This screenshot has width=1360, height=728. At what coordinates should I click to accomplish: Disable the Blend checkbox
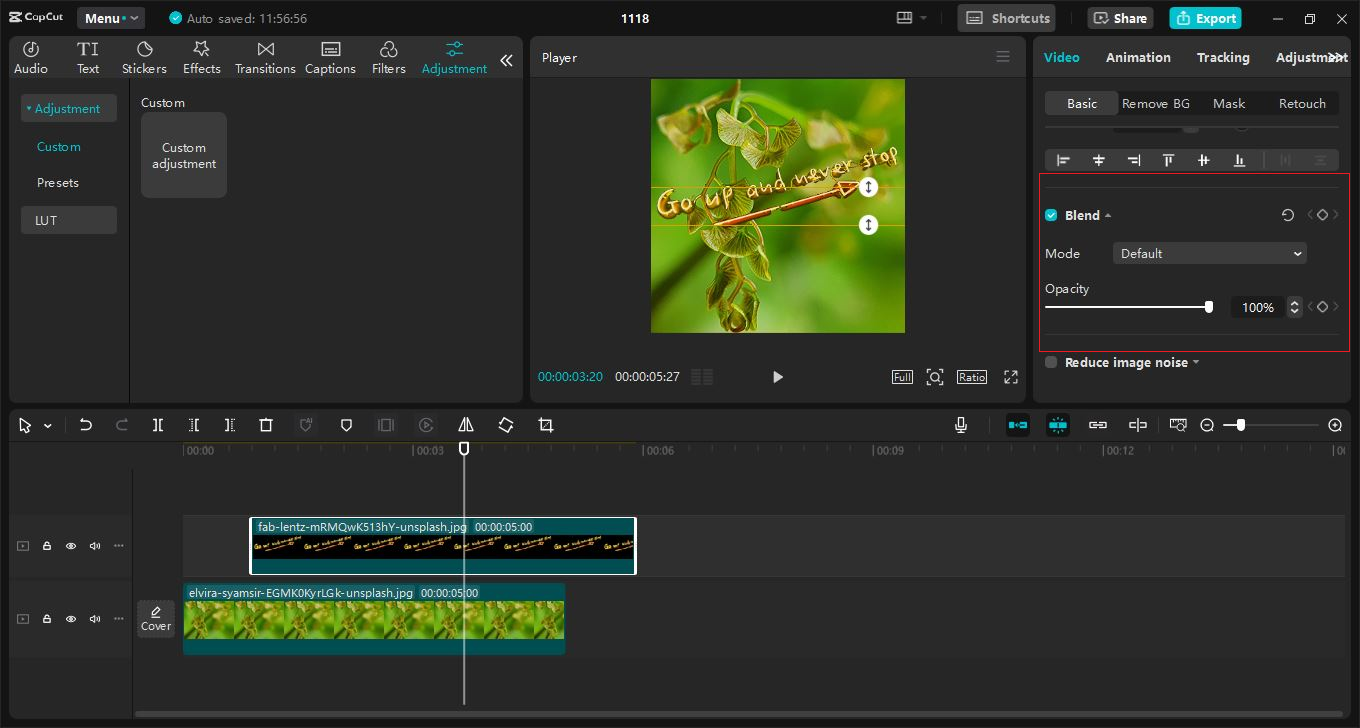click(1051, 214)
